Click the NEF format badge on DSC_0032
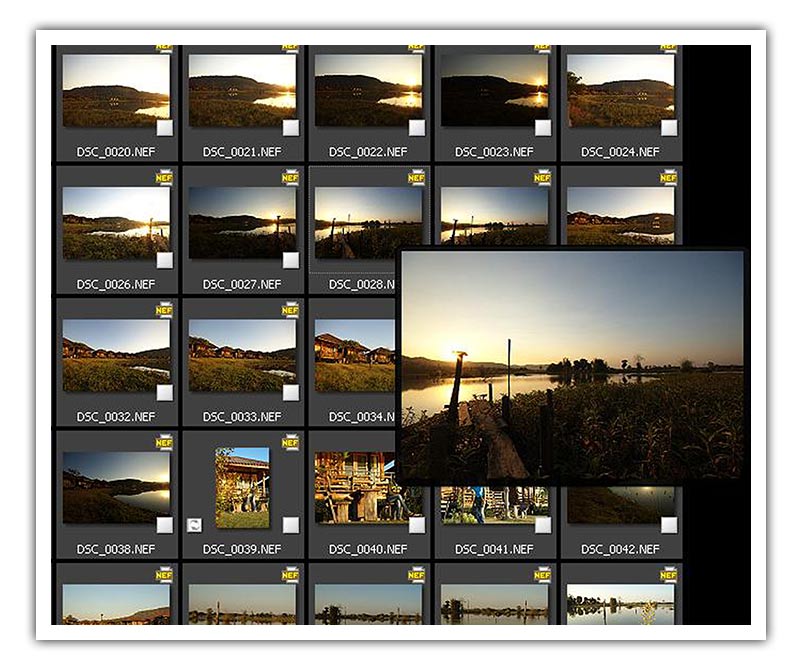Viewport: 803px width, 671px height. pos(164,310)
